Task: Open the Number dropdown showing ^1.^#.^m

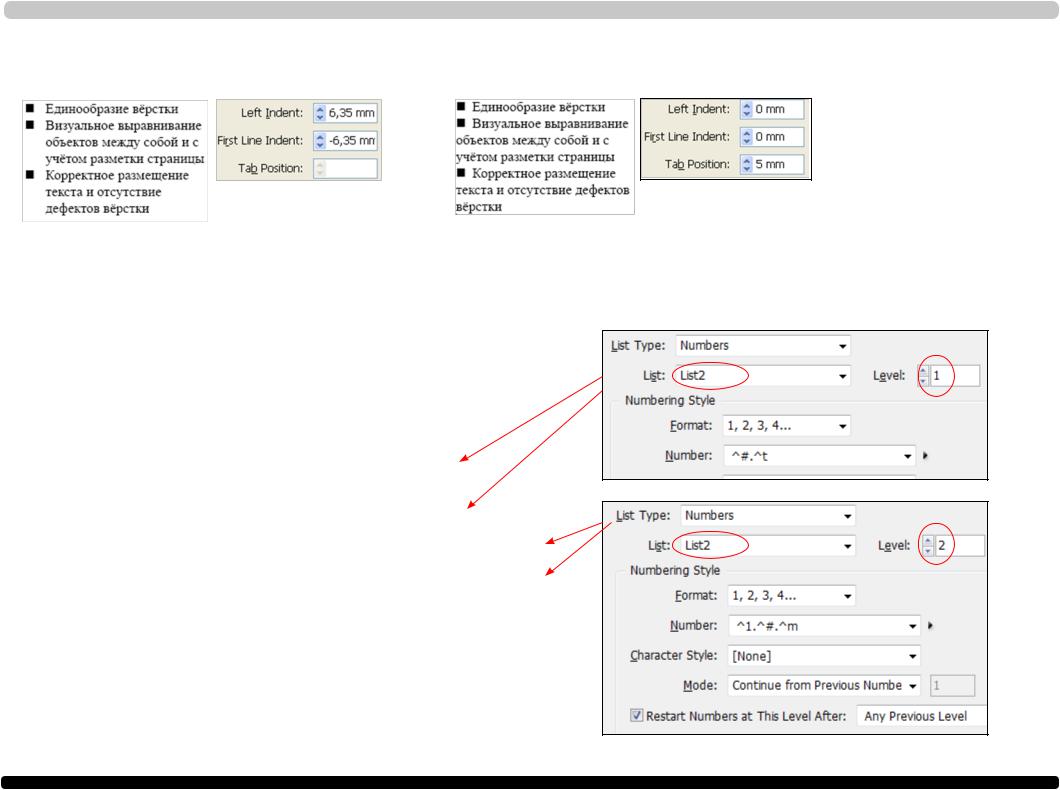Action: point(824,626)
